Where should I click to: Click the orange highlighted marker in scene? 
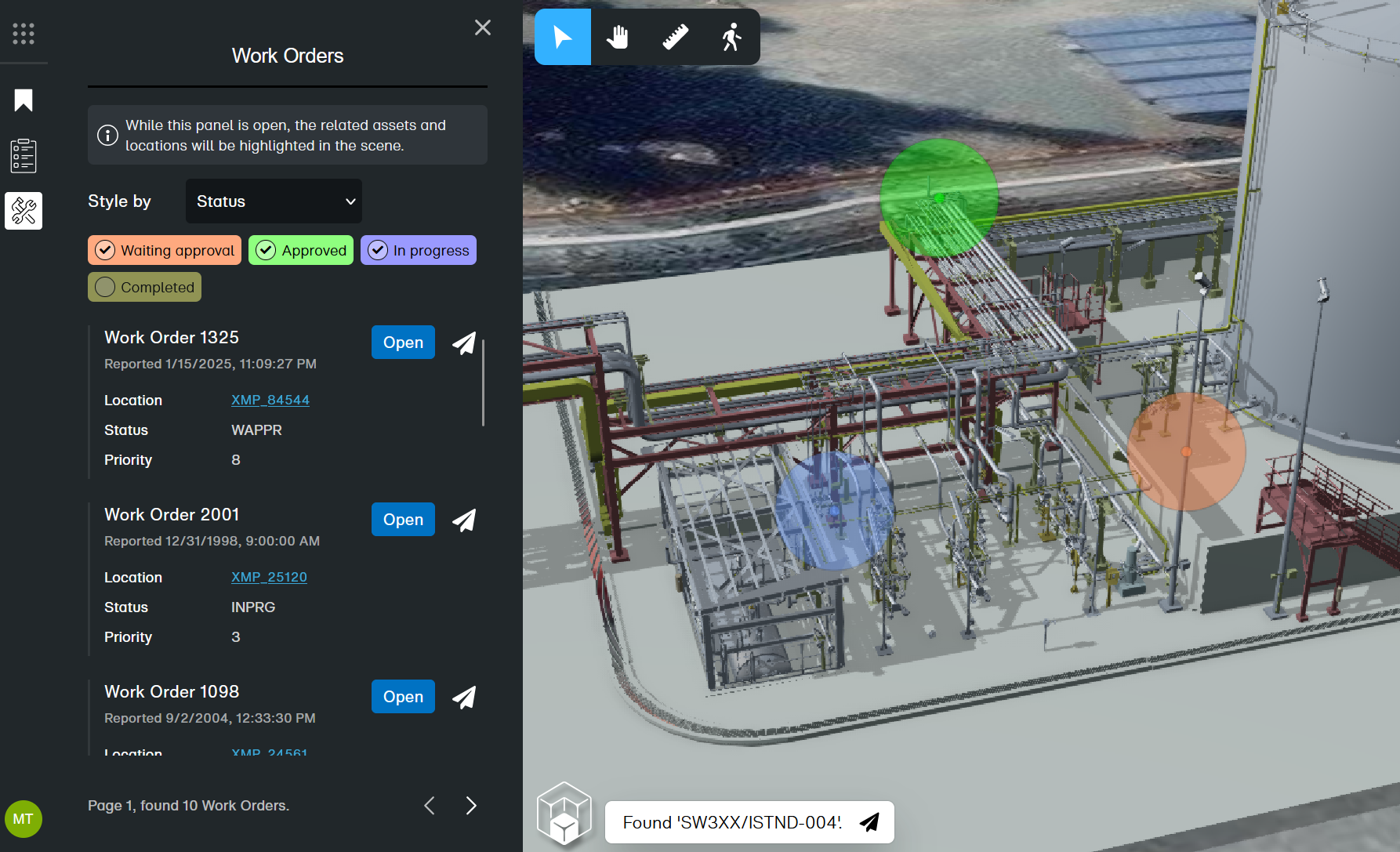tap(1186, 451)
